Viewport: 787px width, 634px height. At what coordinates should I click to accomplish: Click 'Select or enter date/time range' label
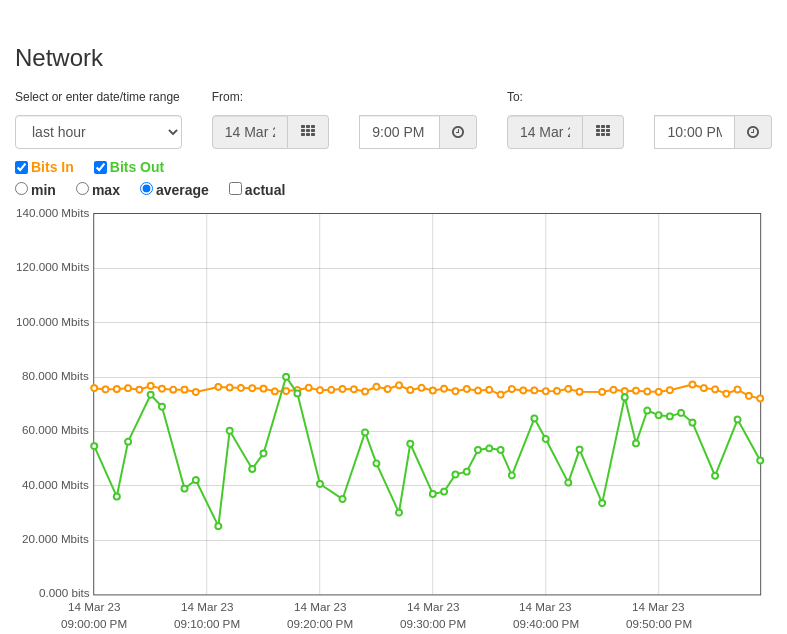coord(97,97)
